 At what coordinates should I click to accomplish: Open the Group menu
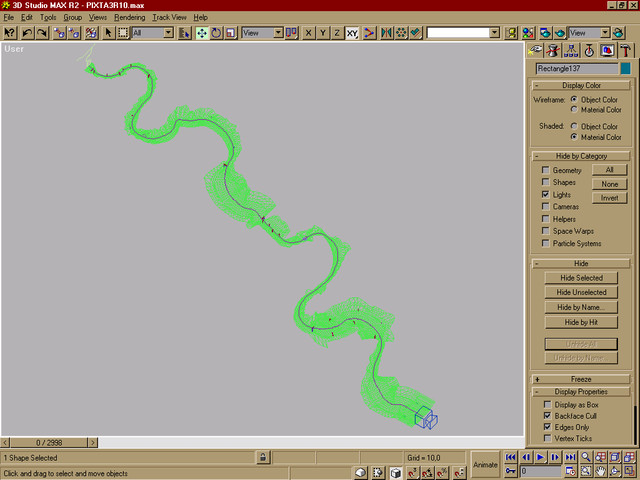73,18
